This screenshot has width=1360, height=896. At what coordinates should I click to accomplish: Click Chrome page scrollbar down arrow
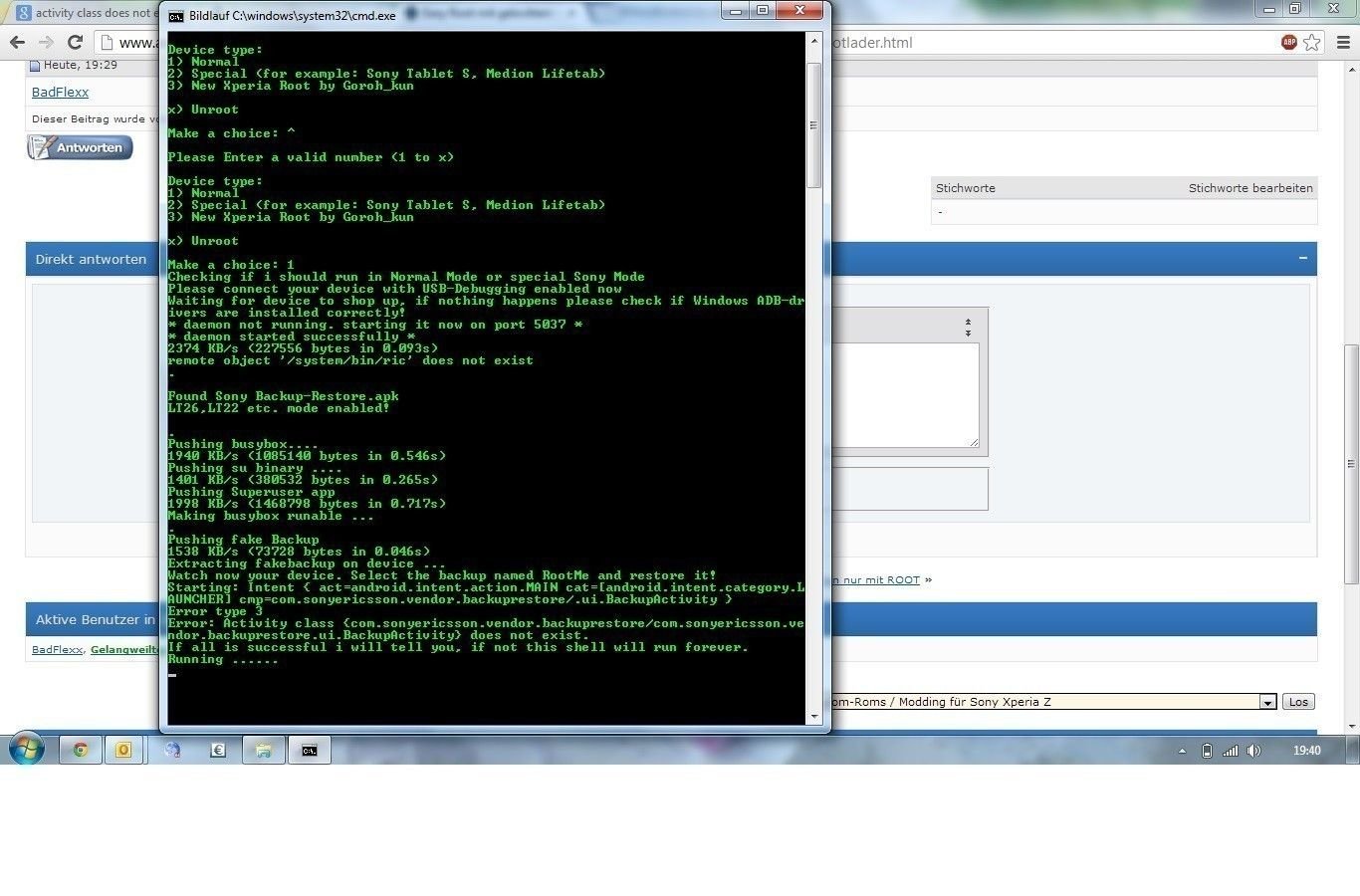click(x=1351, y=726)
